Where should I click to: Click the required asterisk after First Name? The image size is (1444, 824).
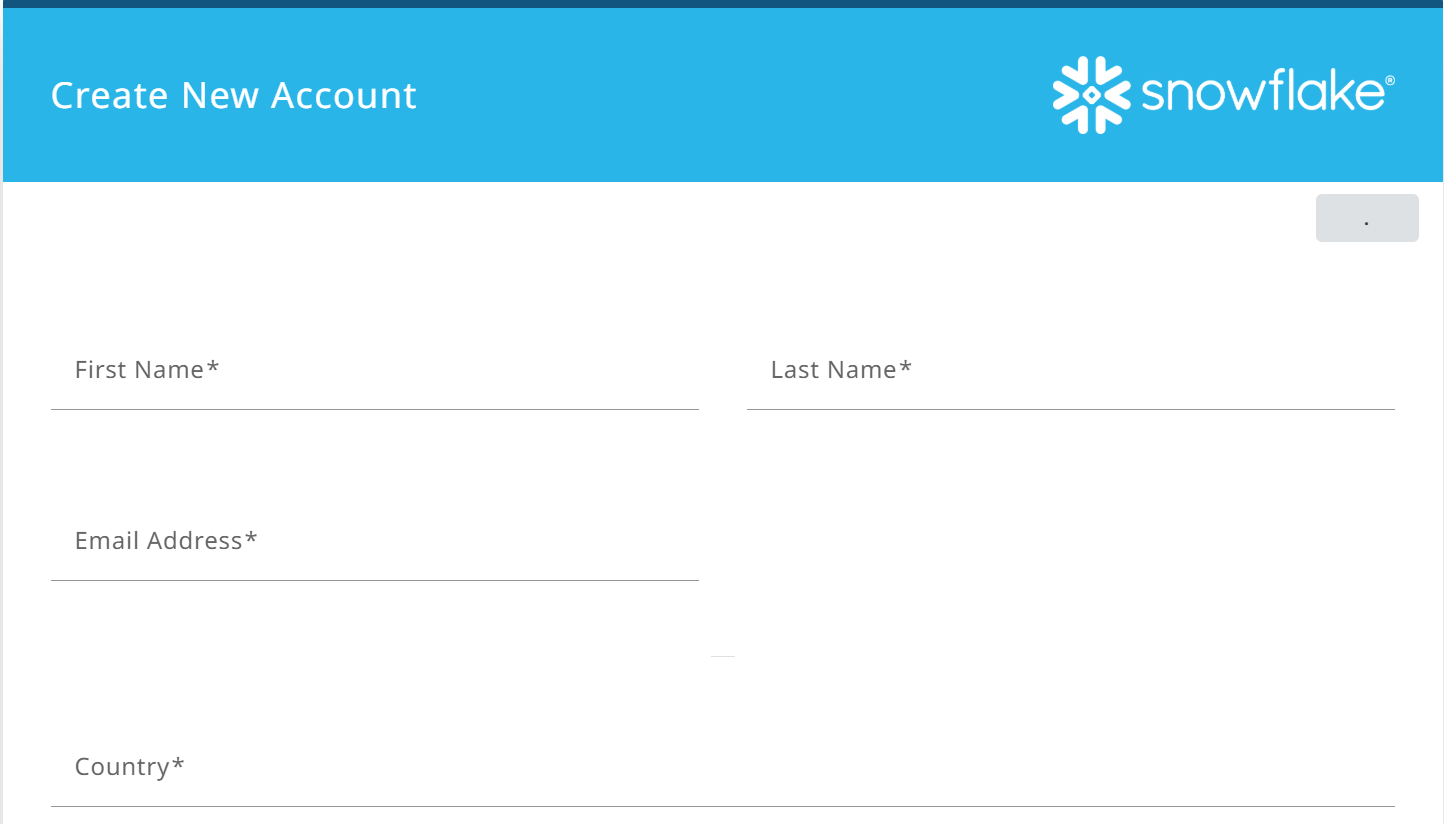coord(213,367)
